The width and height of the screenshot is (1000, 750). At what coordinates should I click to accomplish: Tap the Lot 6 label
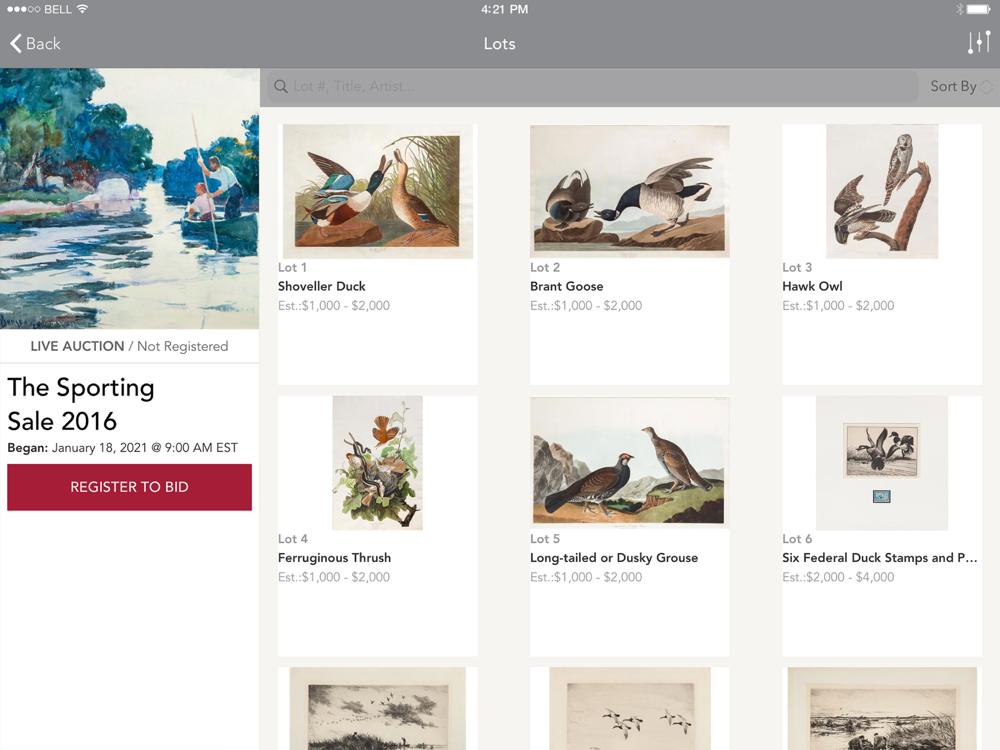tap(797, 539)
